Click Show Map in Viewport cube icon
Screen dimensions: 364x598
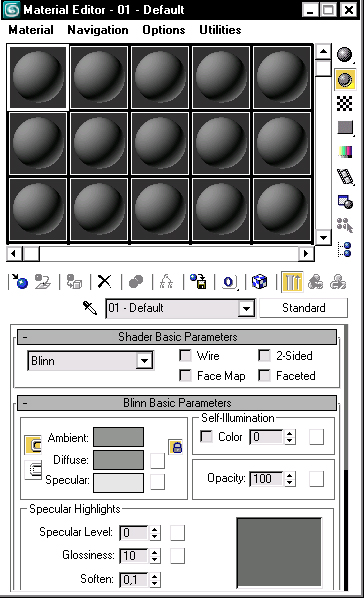[259, 282]
